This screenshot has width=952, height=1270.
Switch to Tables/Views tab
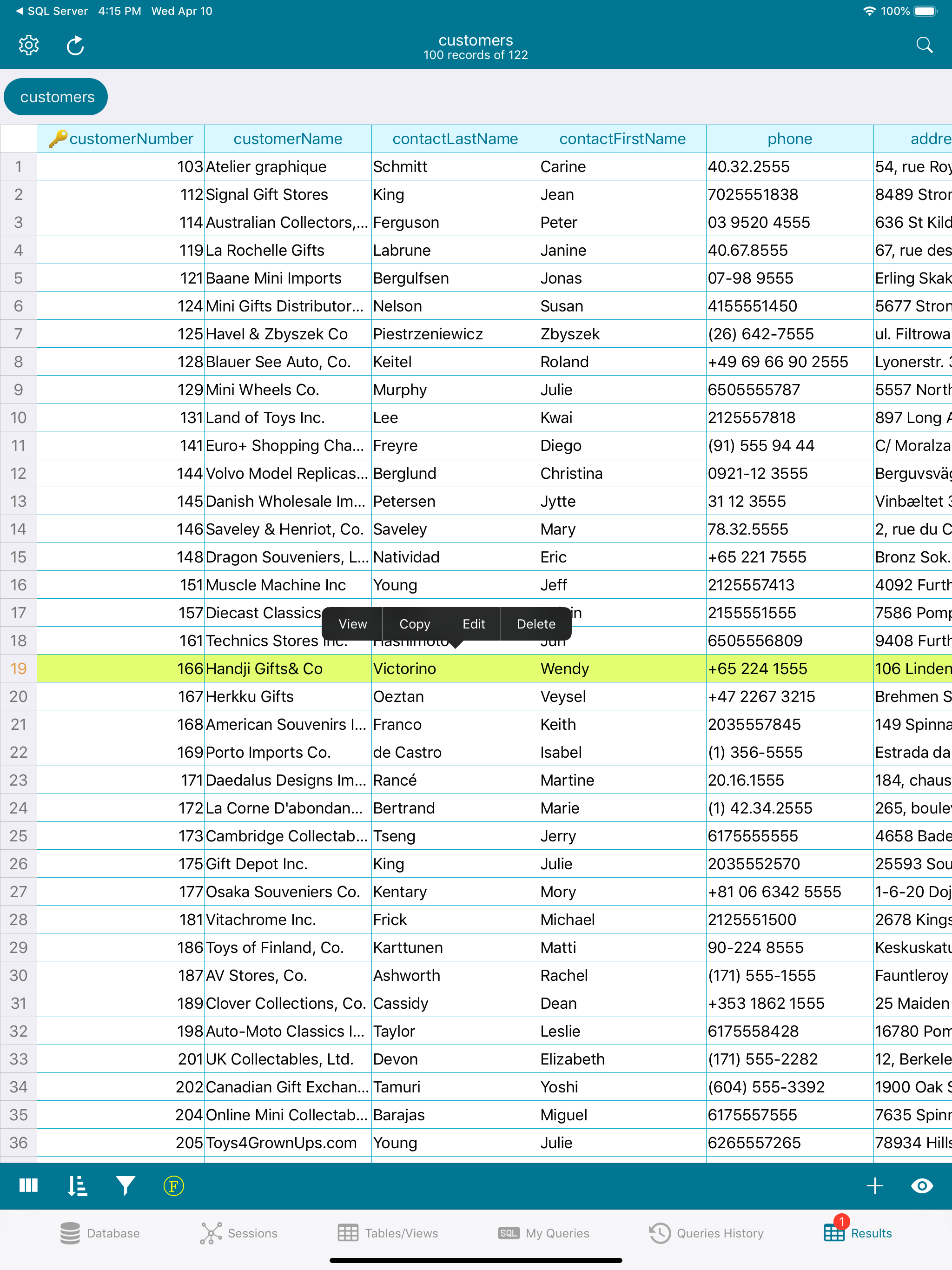click(x=389, y=1233)
